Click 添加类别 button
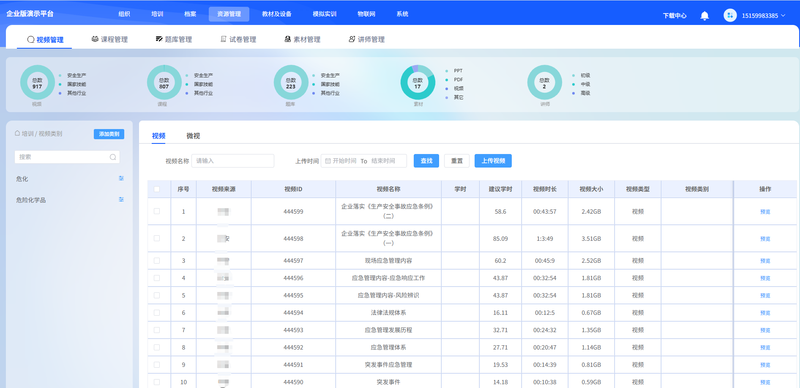This screenshot has width=800, height=388. coord(109,134)
